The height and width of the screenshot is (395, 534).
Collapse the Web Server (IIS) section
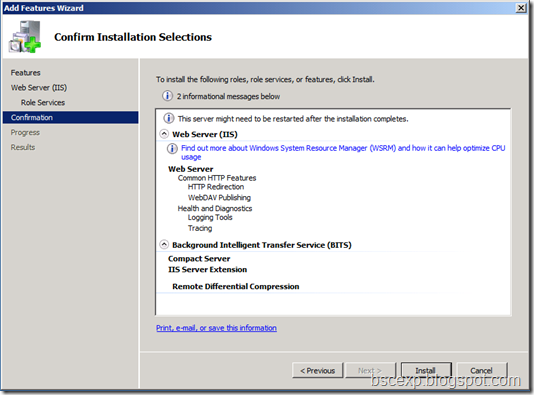(x=164, y=134)
